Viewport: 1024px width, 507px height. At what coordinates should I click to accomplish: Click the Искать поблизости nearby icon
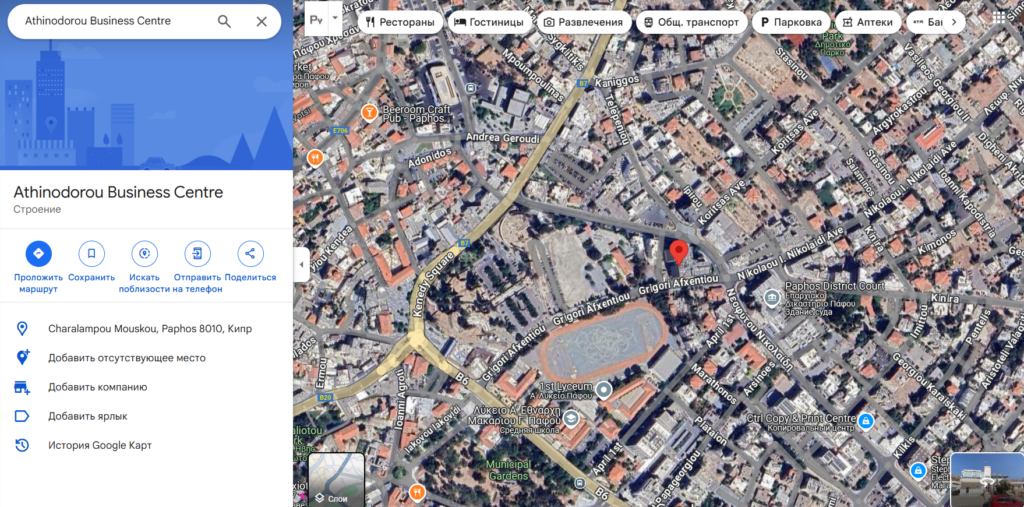pos(145,253)
